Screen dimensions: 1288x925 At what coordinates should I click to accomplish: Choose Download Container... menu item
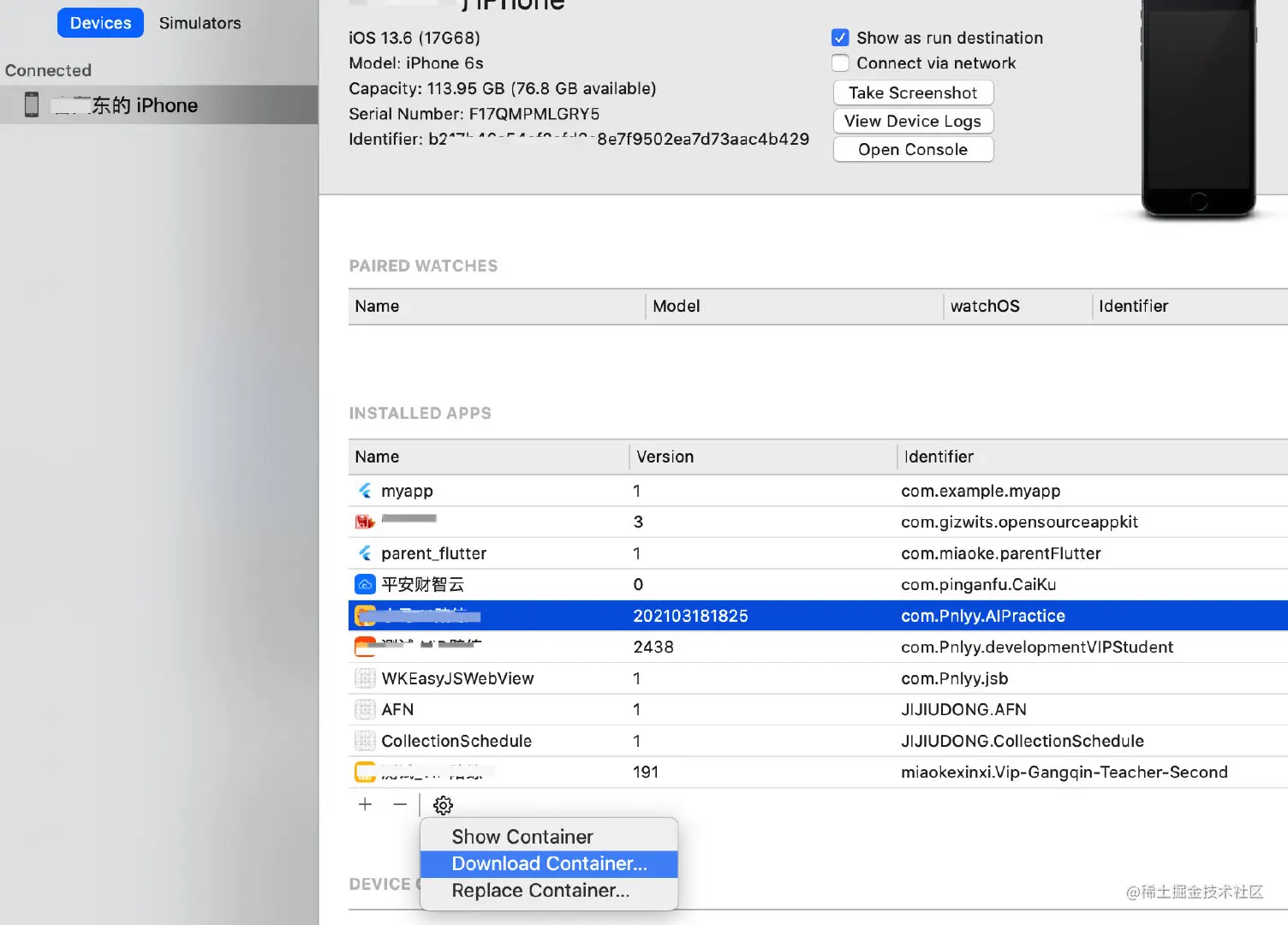pos(549,863)
